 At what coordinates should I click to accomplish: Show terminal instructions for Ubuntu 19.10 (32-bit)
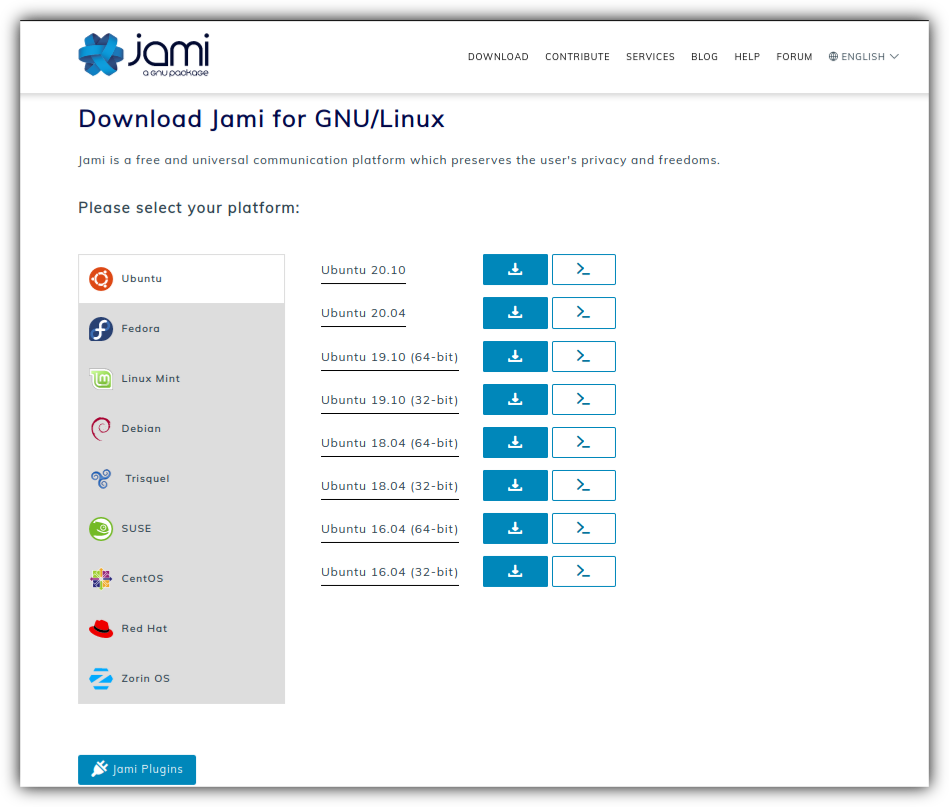[x=583, y=399]
